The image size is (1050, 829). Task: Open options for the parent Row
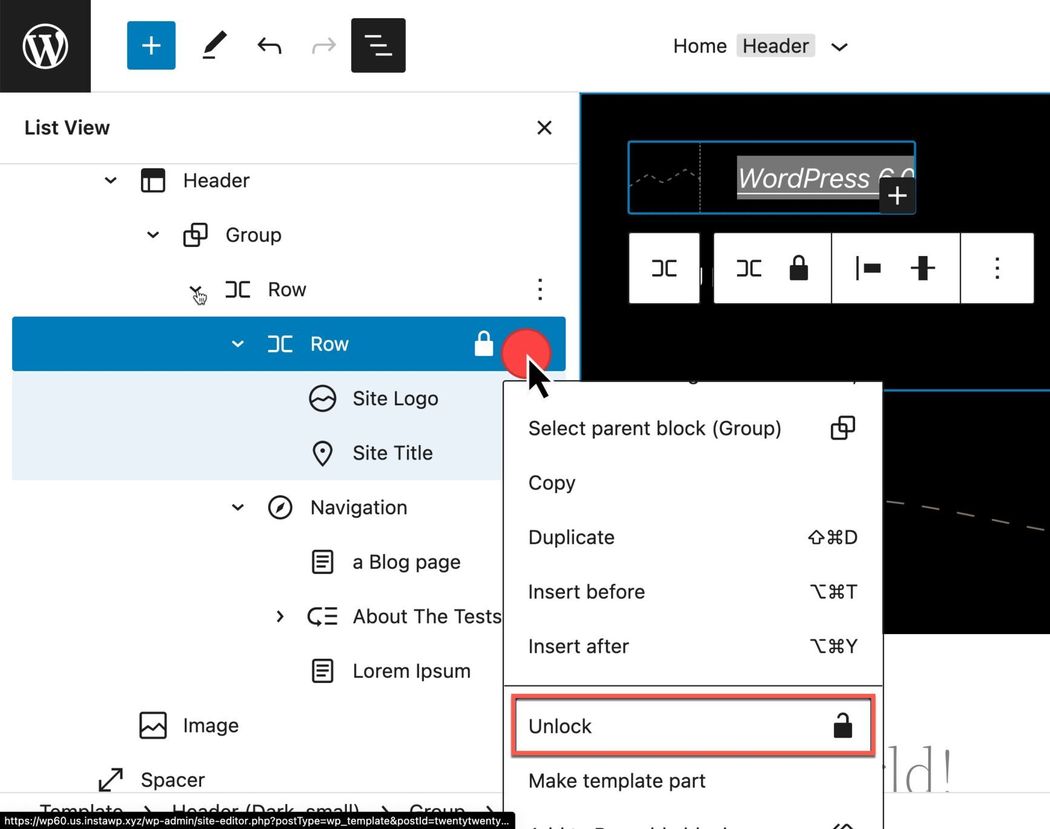(x=540, y=290)
